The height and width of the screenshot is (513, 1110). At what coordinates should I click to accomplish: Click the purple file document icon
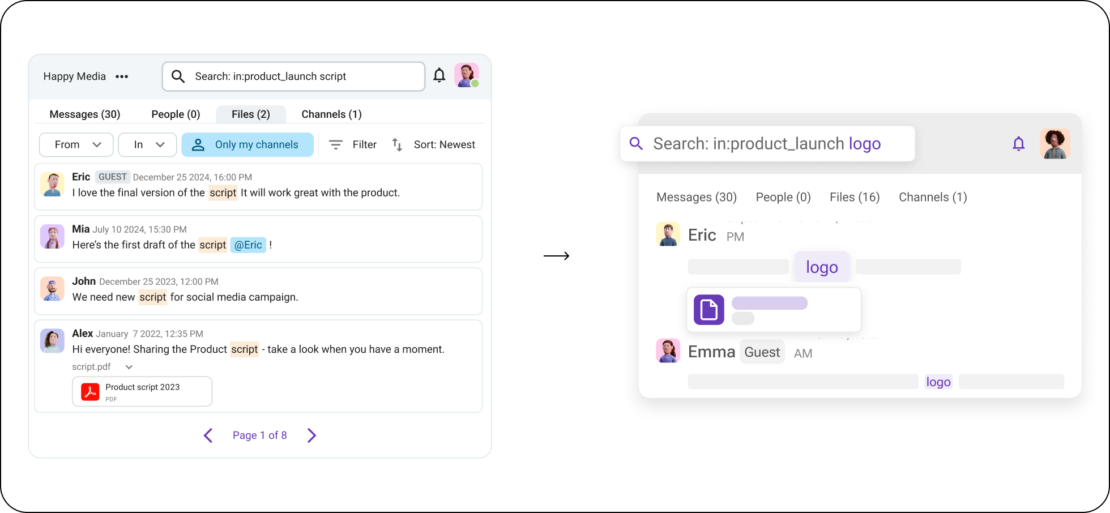709,310
